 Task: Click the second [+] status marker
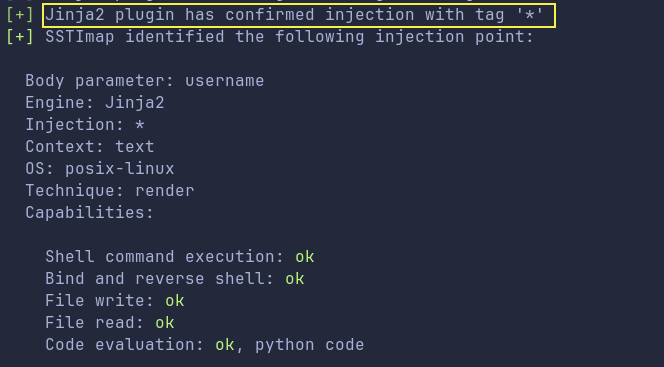coord(20,37)
